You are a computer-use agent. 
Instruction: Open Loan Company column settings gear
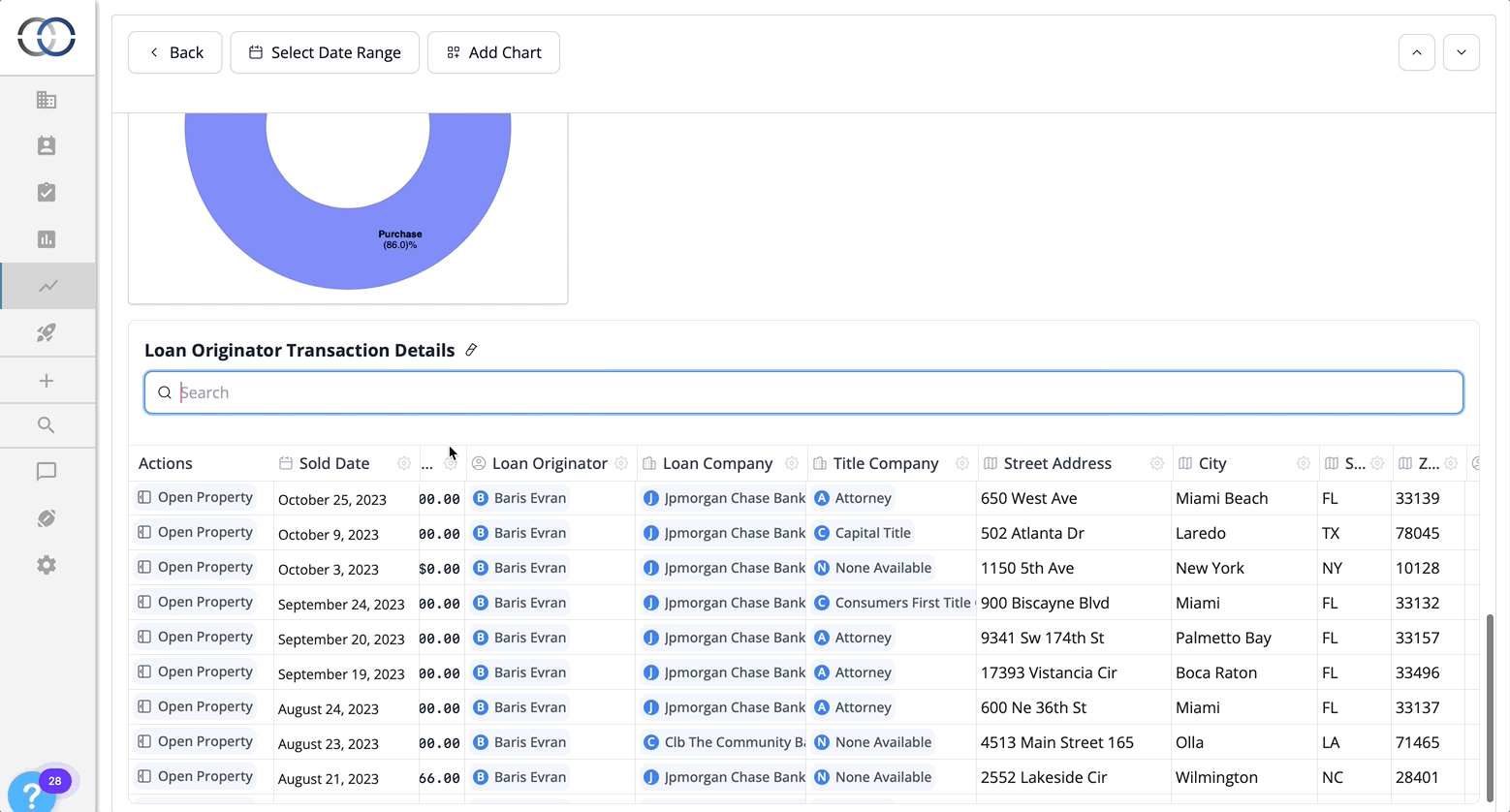pos(792,463)
